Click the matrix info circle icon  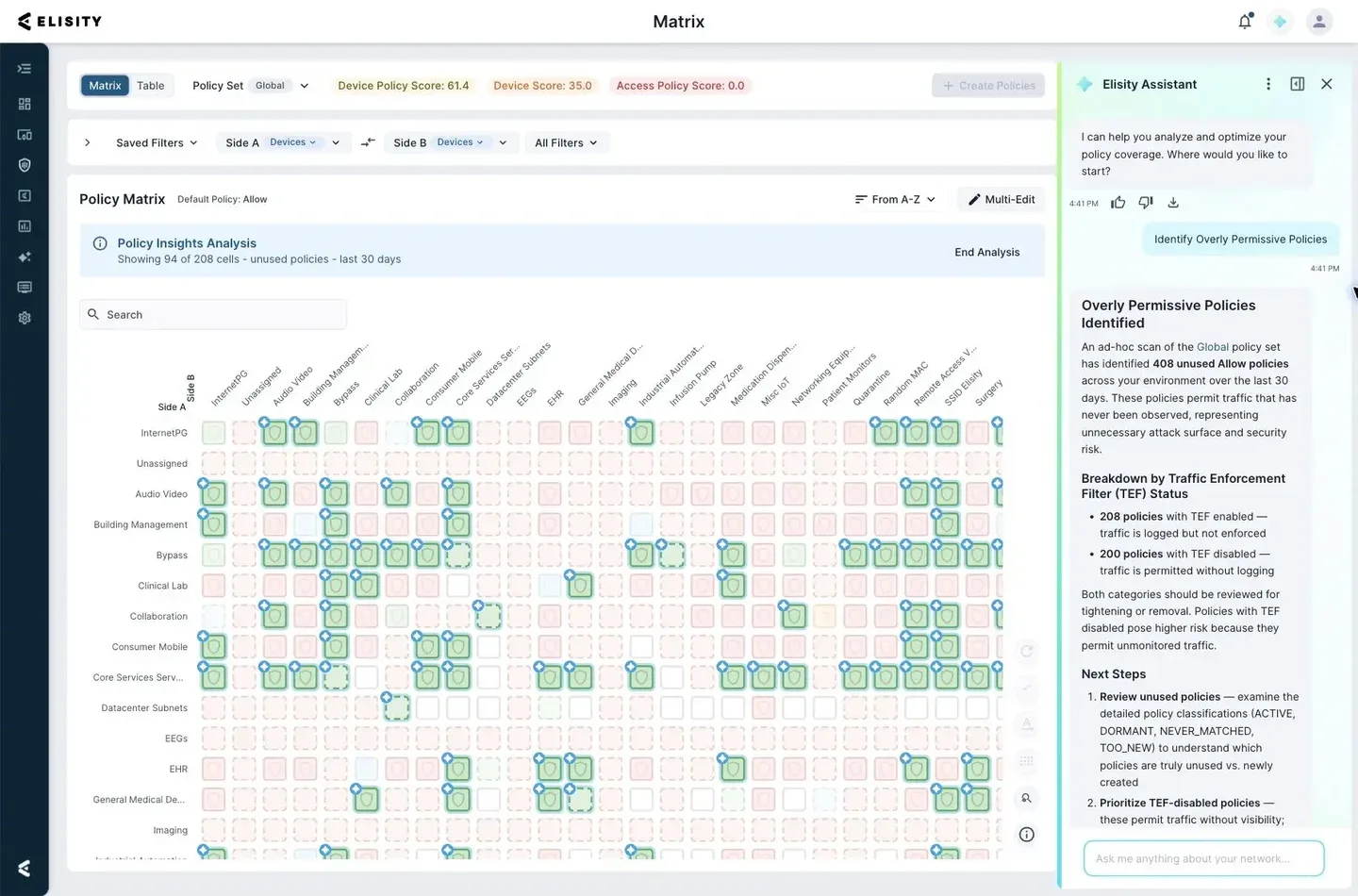[1027, 835]
